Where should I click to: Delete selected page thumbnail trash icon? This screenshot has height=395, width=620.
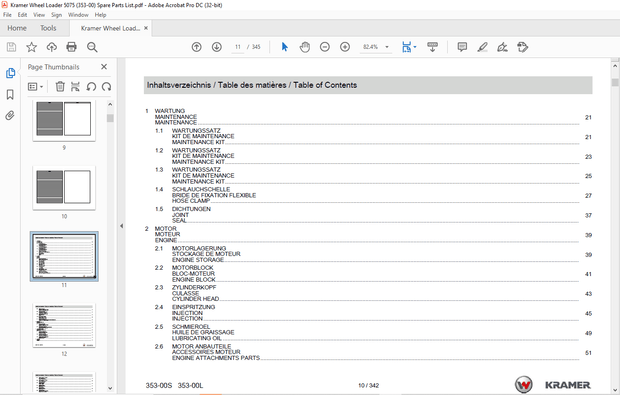click(60, 86)
